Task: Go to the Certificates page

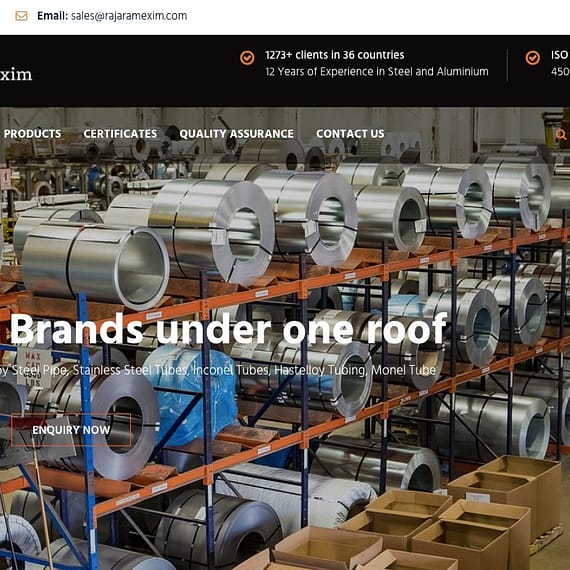Action: point(120,134)
